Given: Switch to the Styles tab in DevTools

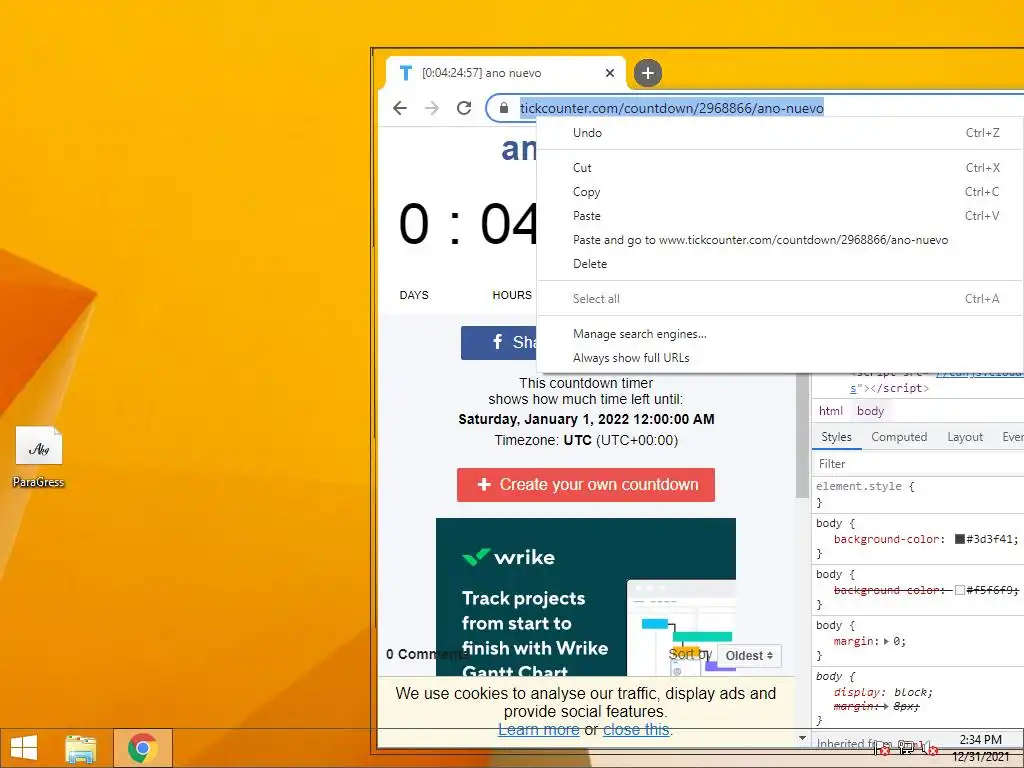Looking at the screenshot, I should tap(836, 437).
